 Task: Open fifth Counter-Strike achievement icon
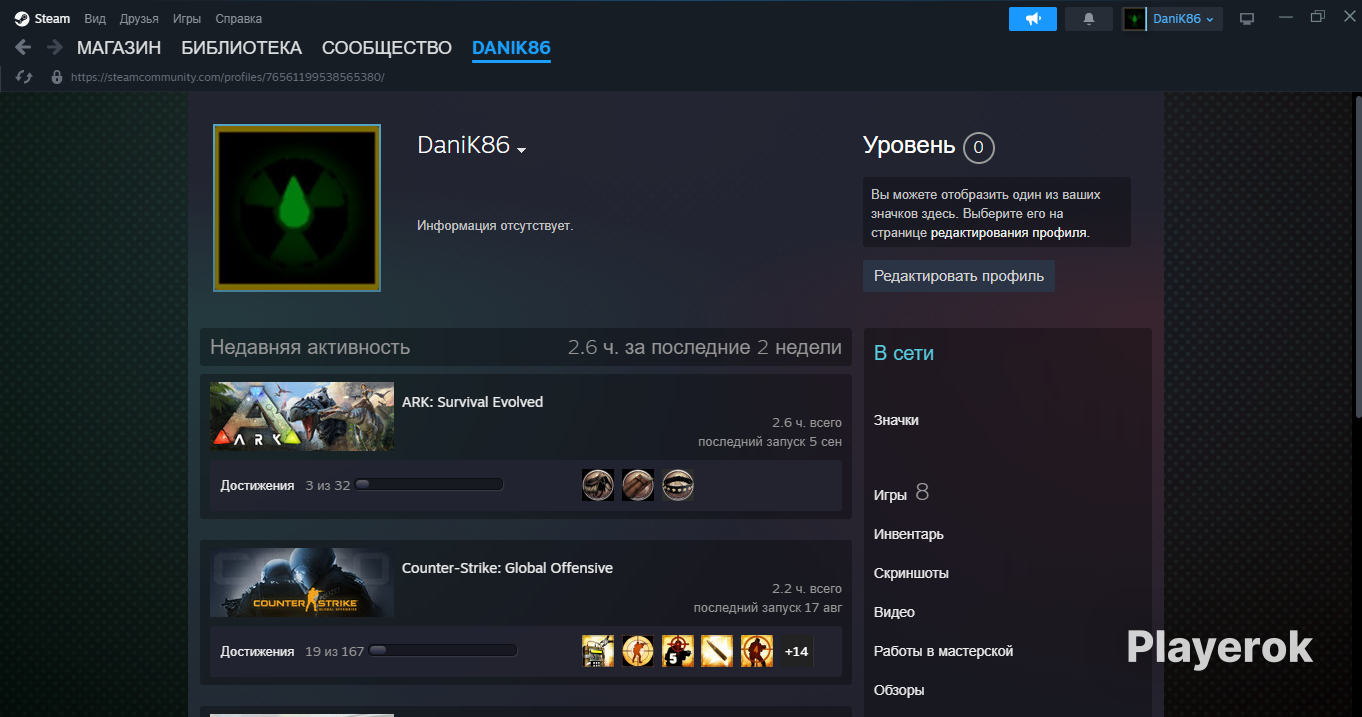[757, 651]
